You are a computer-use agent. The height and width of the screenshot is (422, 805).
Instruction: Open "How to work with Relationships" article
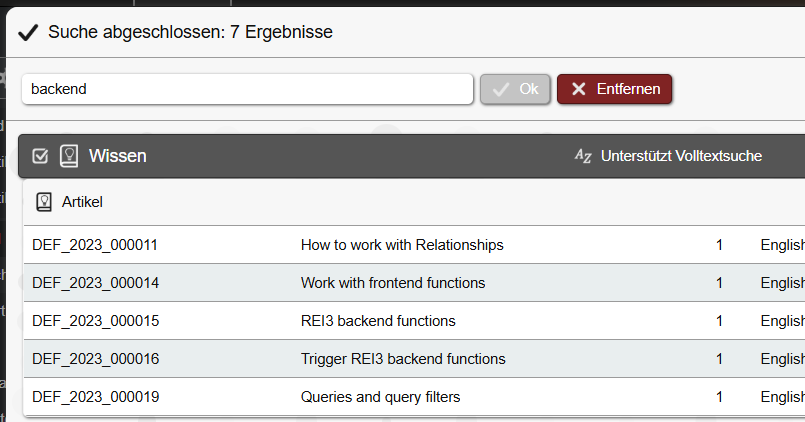[401, 245]
